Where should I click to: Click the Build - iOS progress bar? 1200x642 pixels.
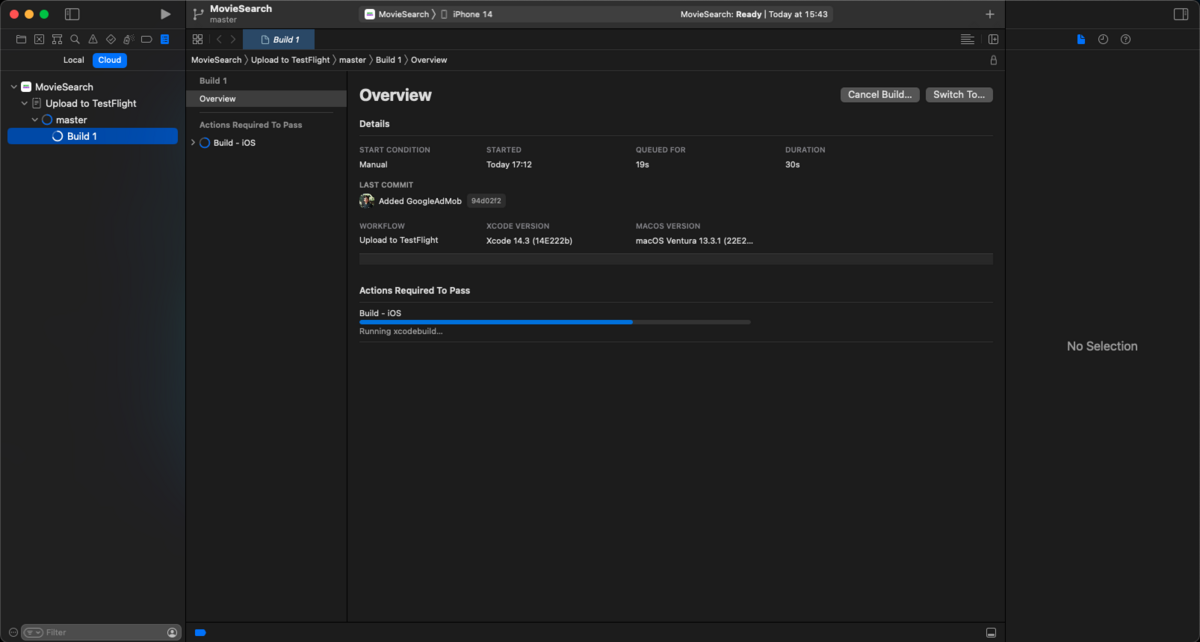[x=555, y=322]
